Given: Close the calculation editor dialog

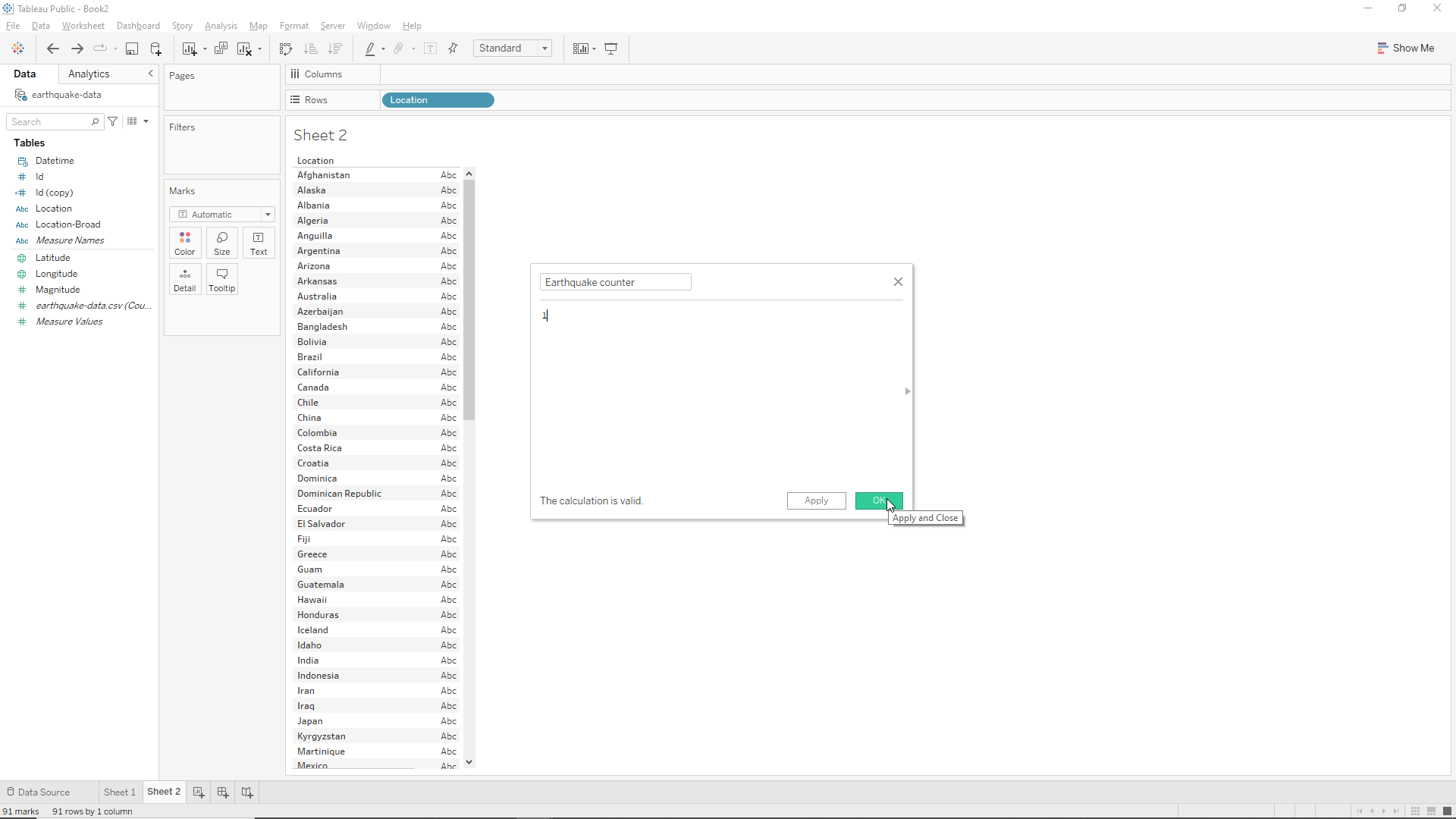Looking at the screenshot, I should [x=898, y=282].
